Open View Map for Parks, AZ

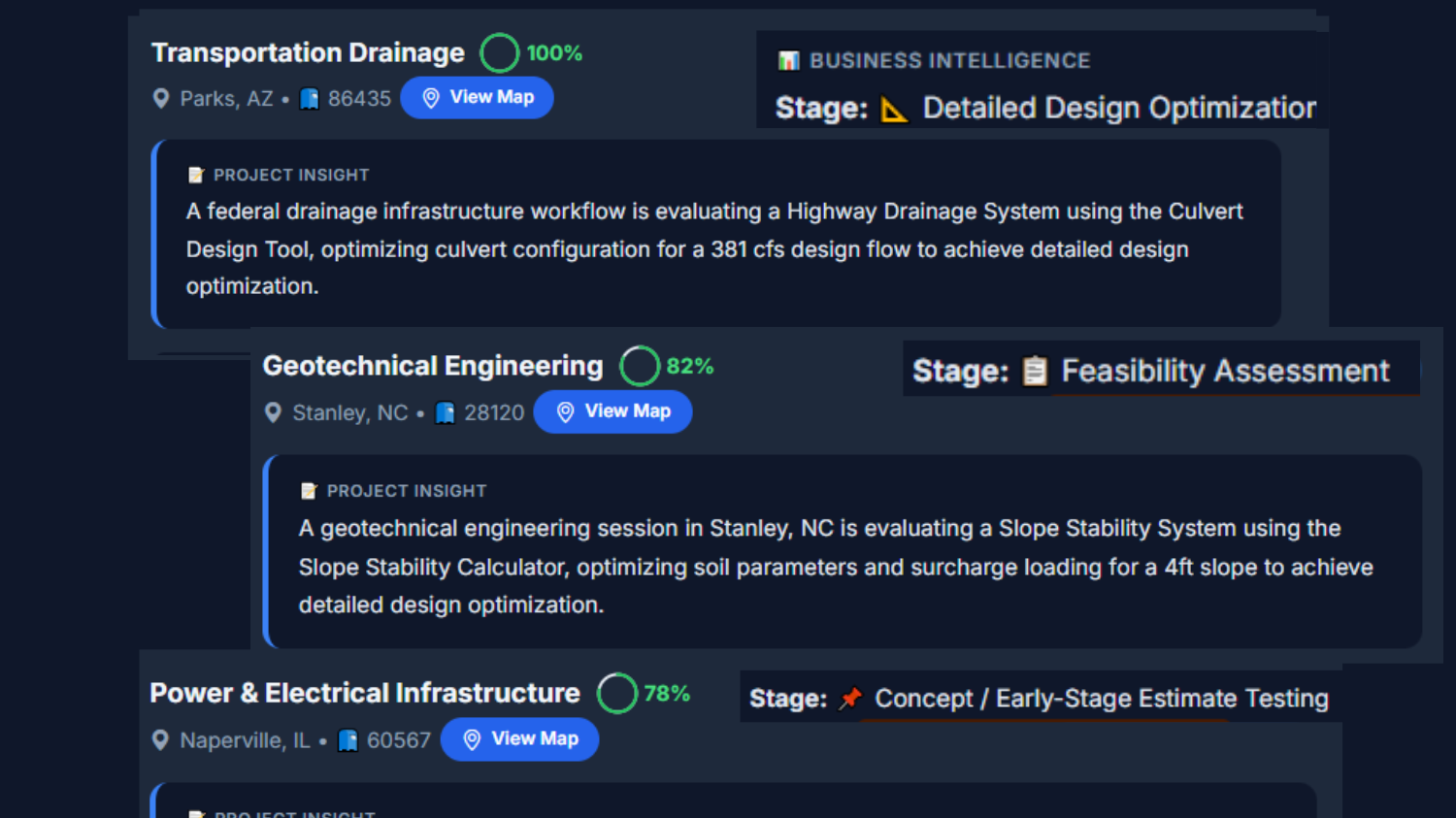pyautogui.click(x=477, y=97)
